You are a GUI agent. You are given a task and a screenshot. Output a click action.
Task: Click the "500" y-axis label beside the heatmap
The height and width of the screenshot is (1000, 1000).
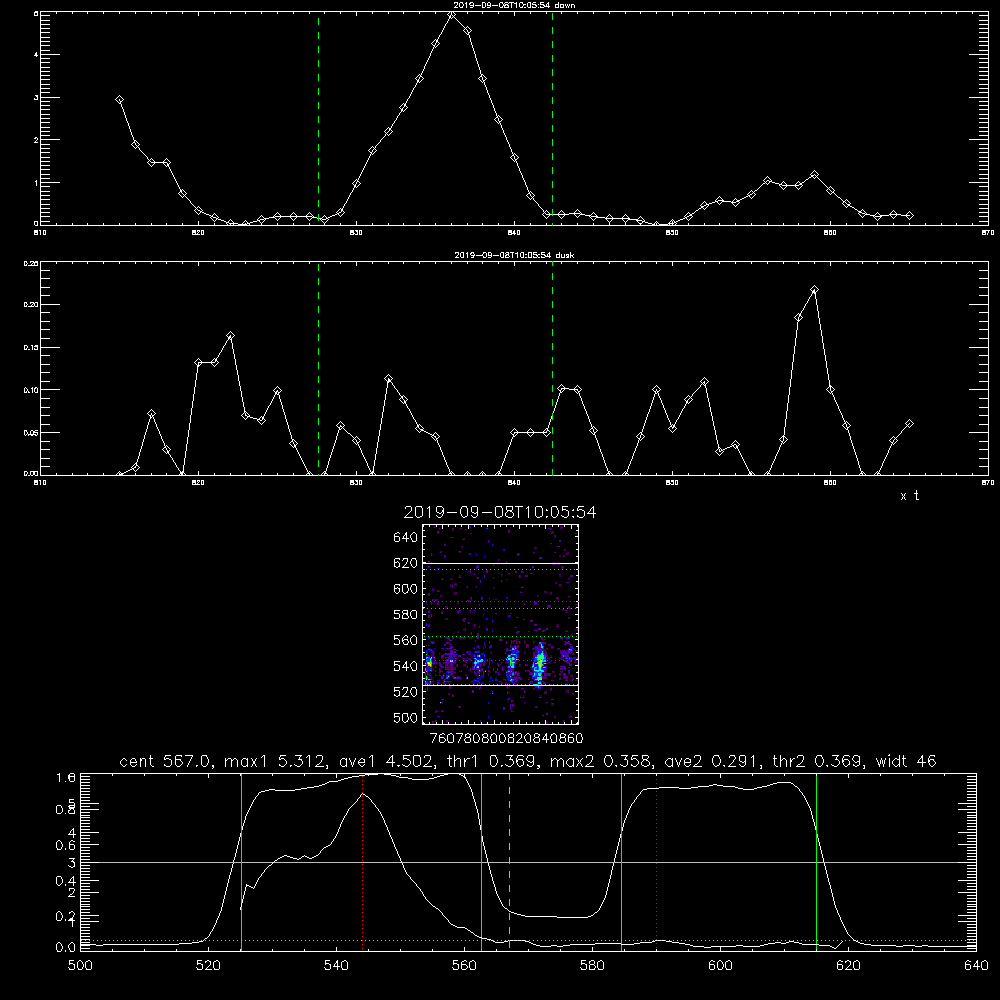(406, 718)
